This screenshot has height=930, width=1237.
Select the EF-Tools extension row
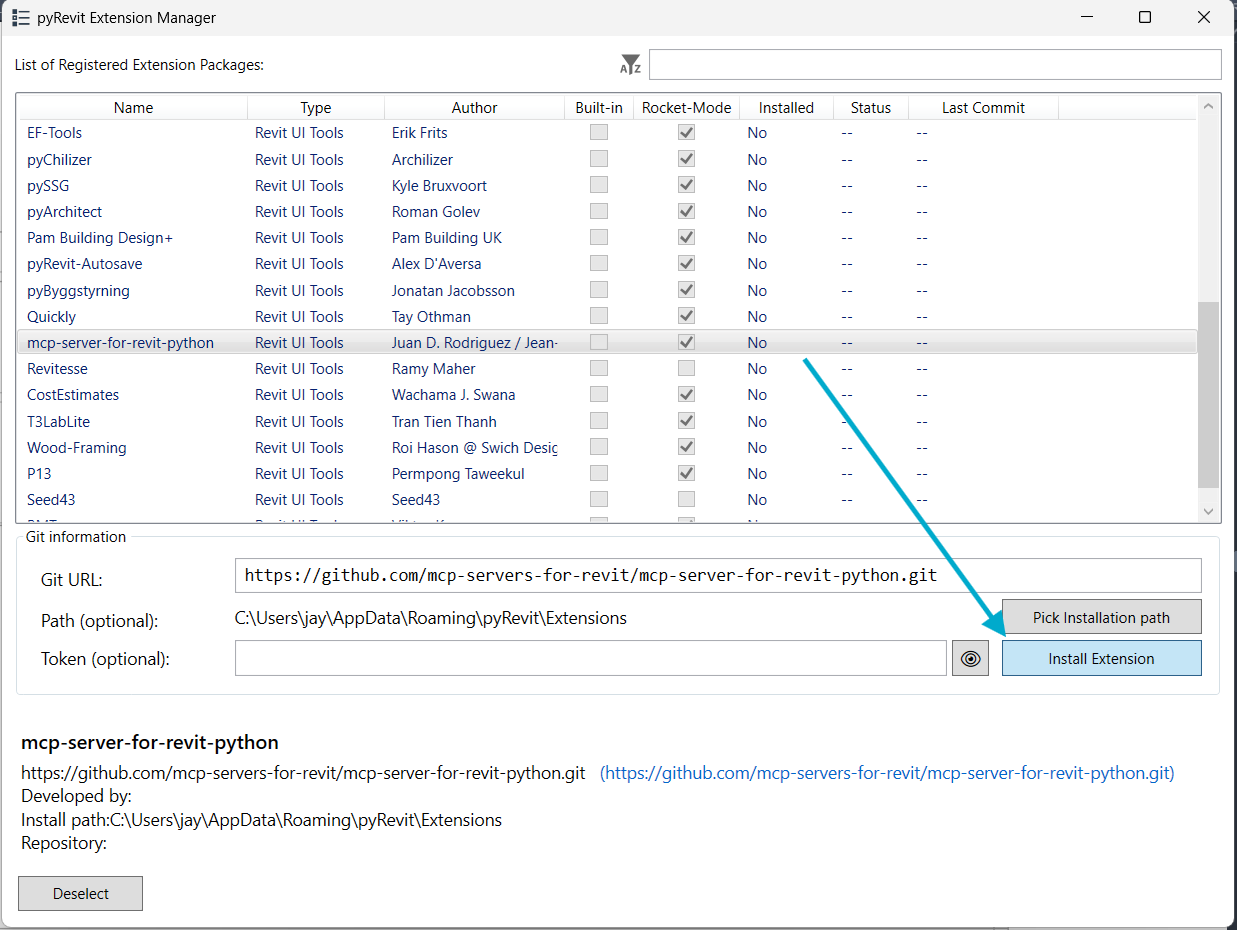click(x=608, y=133)
